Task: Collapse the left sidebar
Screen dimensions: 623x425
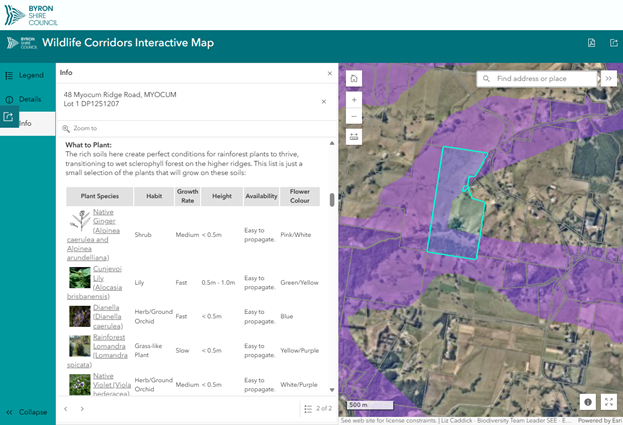Action: point(27,412)
